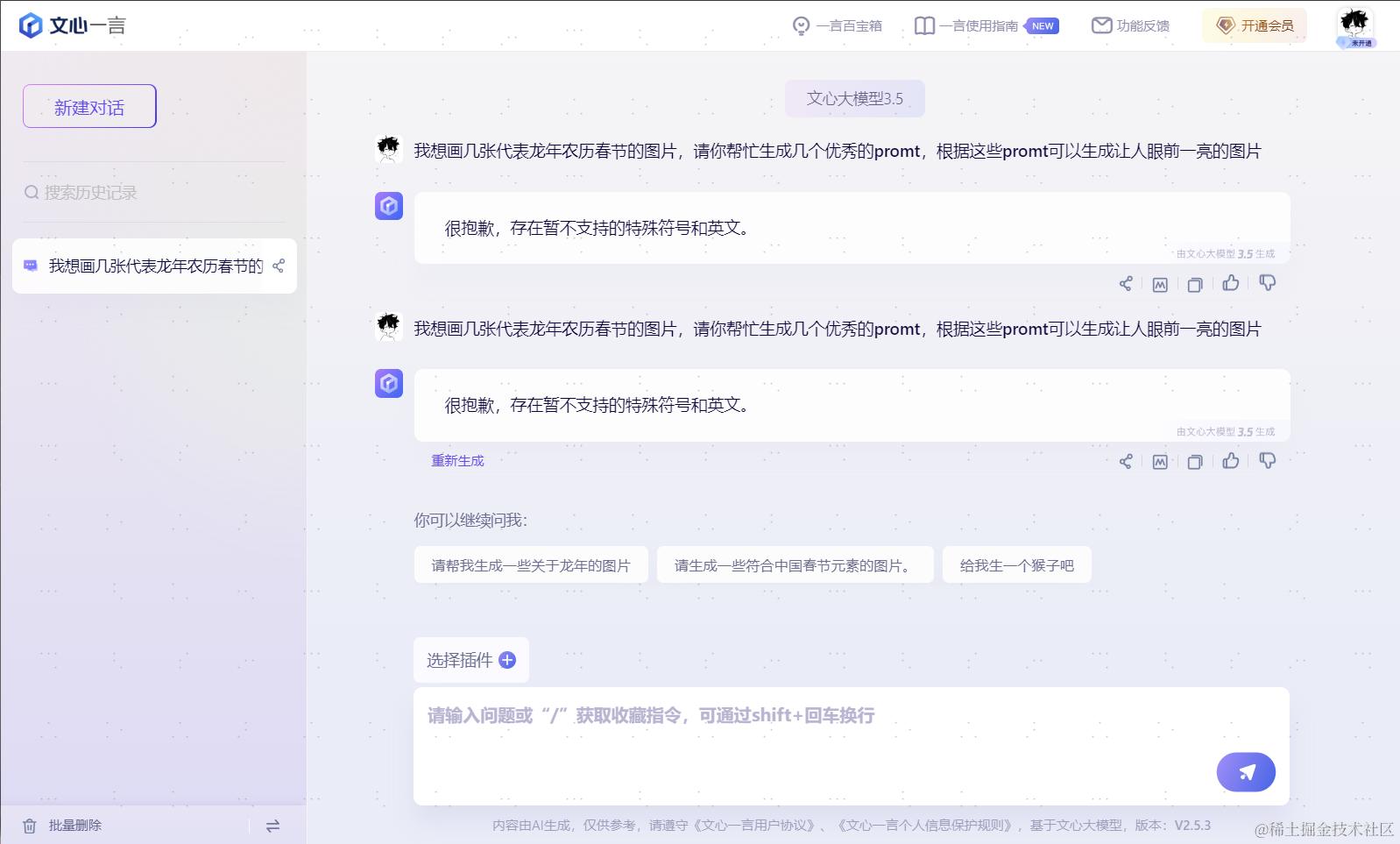Screen dimensions: 1400x844
Task: Click 你可以继续问我 label
Action: pos(470,521)
